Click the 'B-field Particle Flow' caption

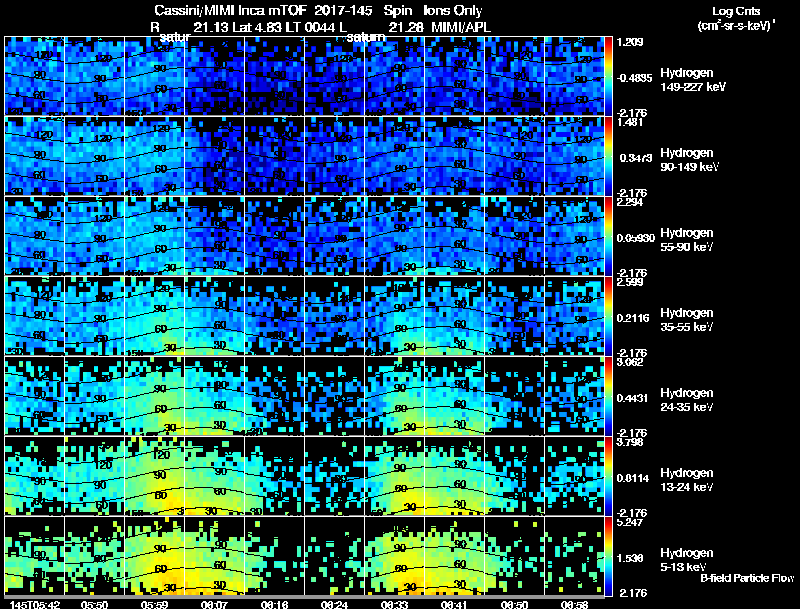point(747,578)
